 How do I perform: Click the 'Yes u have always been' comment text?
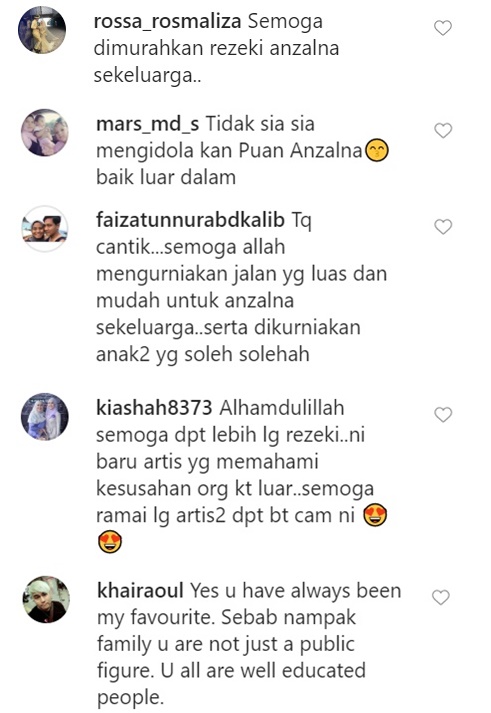coord(296,591)
